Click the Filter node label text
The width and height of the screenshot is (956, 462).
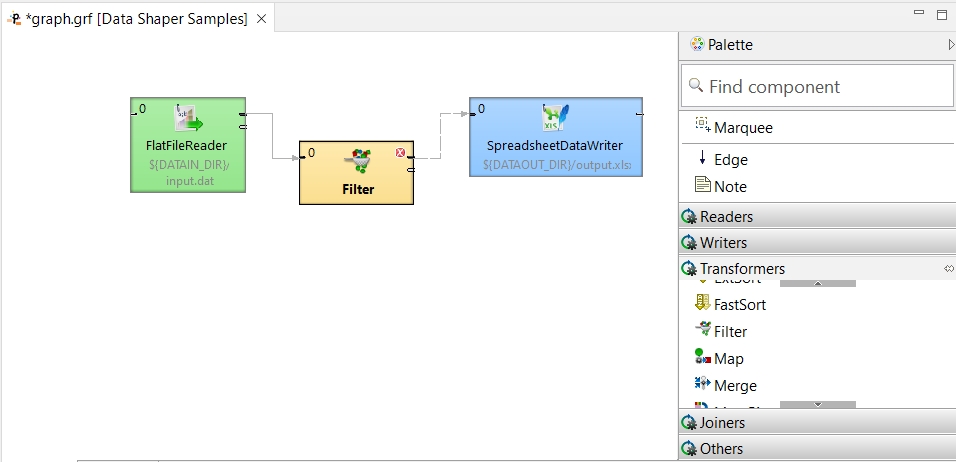click(358, 189)
